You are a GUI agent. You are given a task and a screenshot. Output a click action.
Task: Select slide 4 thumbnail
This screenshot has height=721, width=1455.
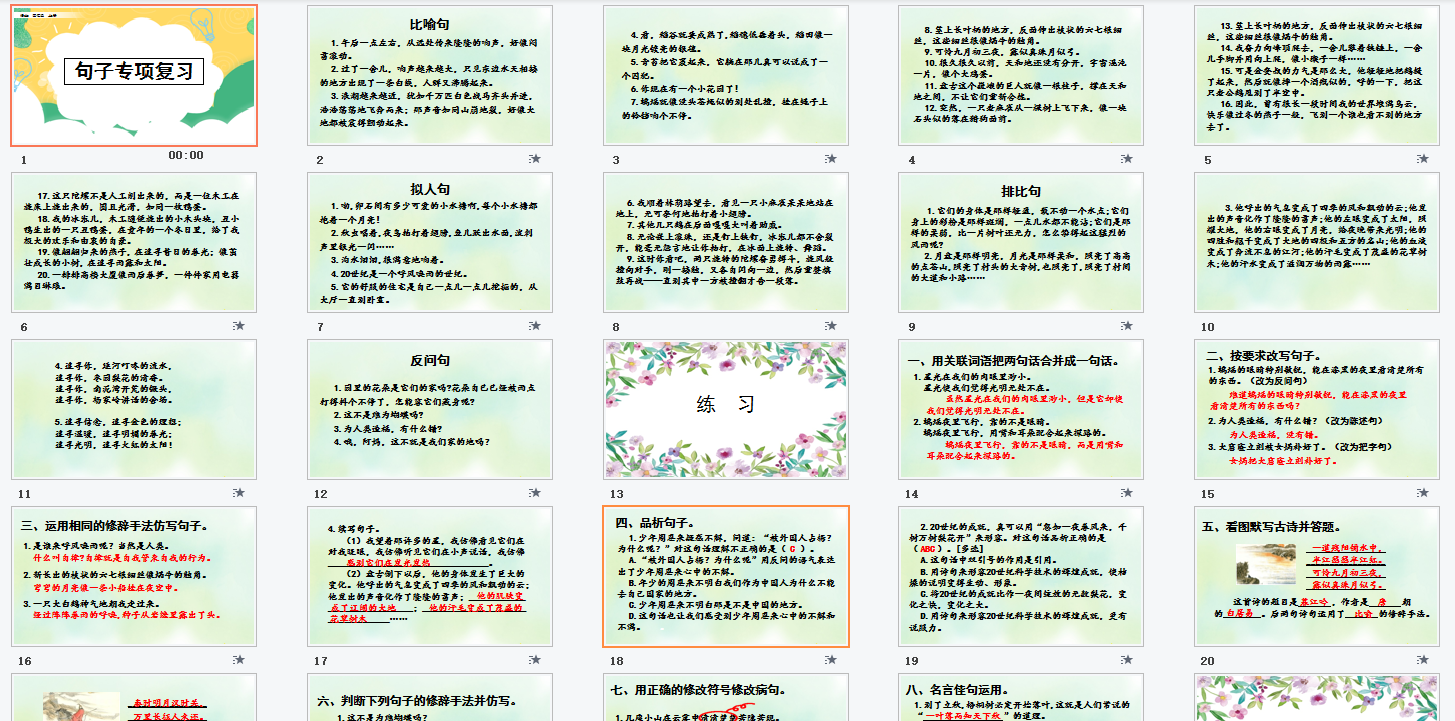pos(1022,75)
